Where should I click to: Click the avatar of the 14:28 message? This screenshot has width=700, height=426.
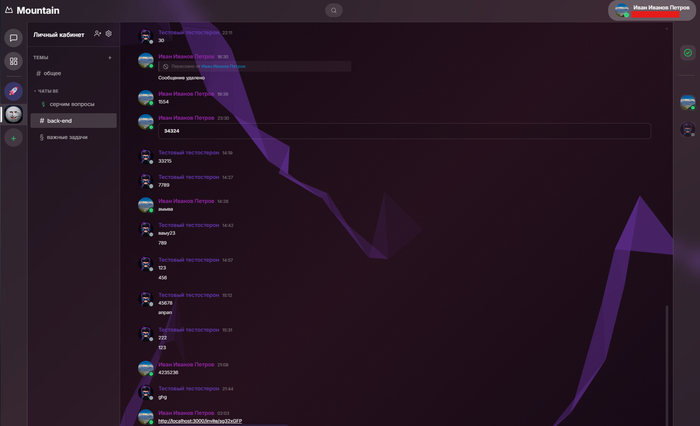point(146,205)
